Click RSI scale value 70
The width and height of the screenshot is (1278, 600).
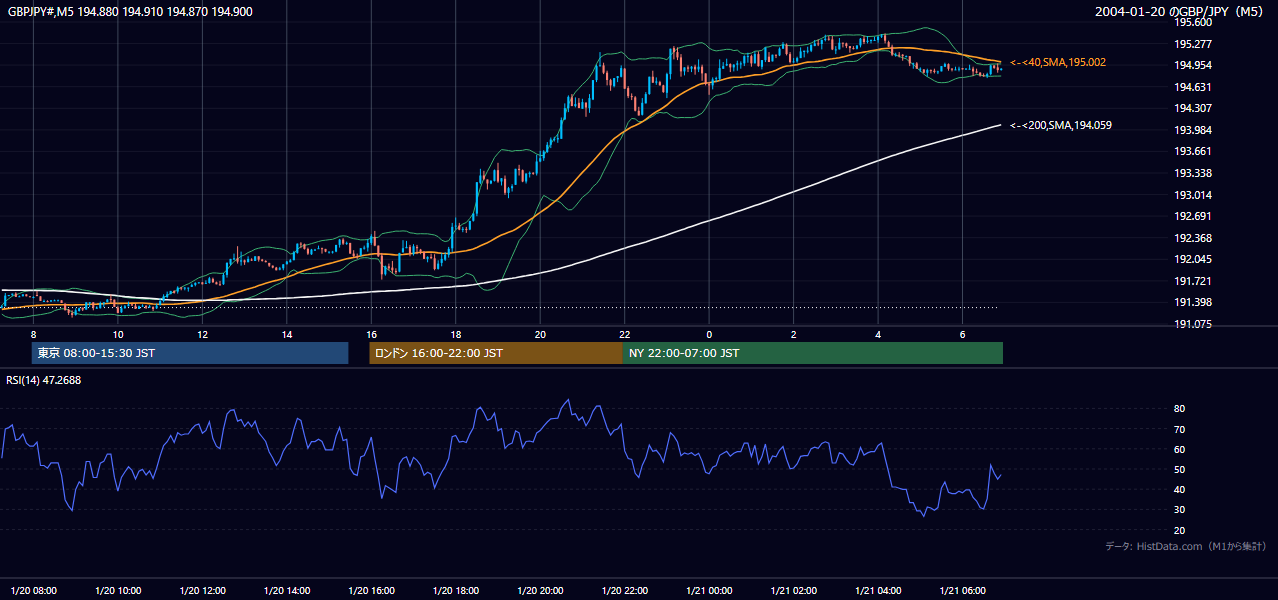(1179, 429)
